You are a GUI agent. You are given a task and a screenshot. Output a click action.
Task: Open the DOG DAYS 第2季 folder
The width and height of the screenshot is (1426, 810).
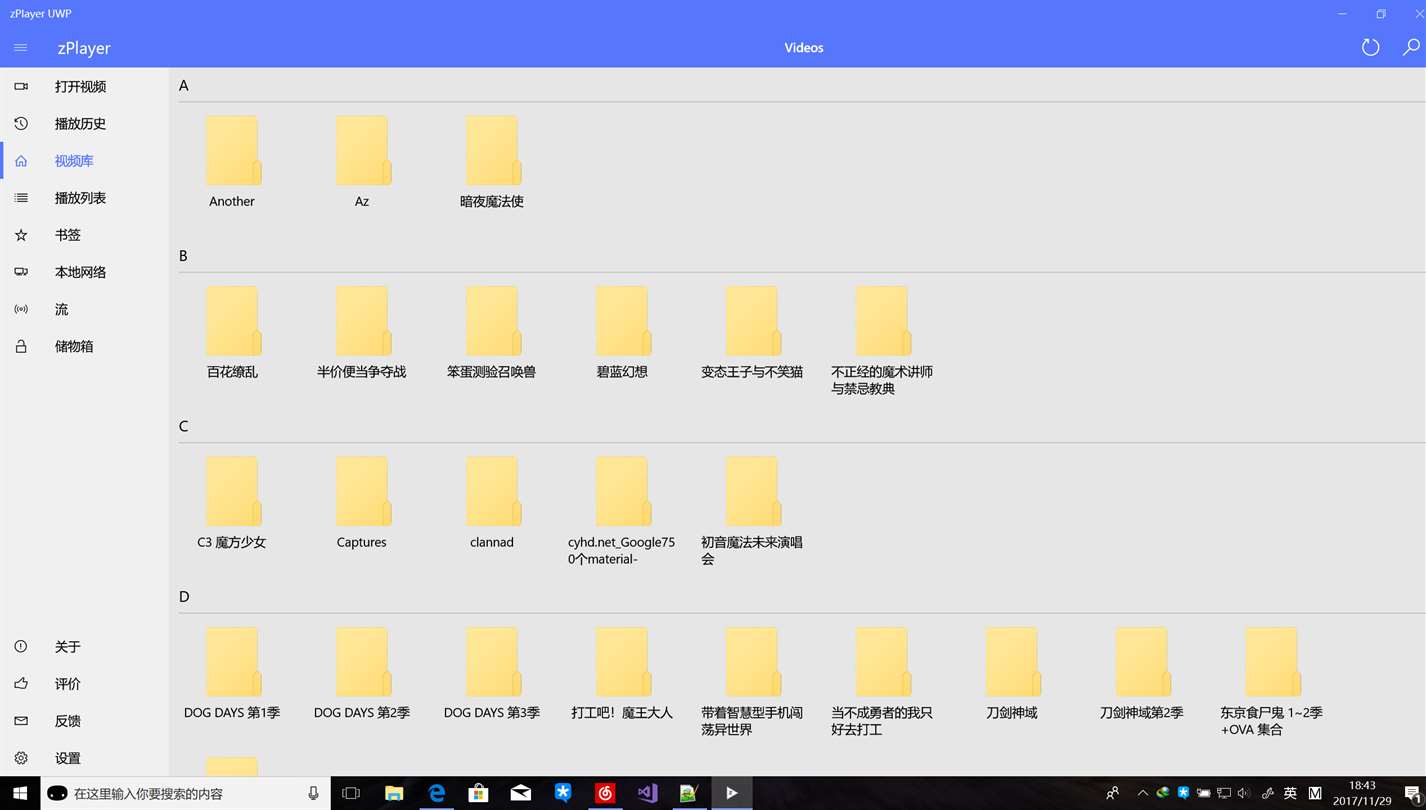362,674
